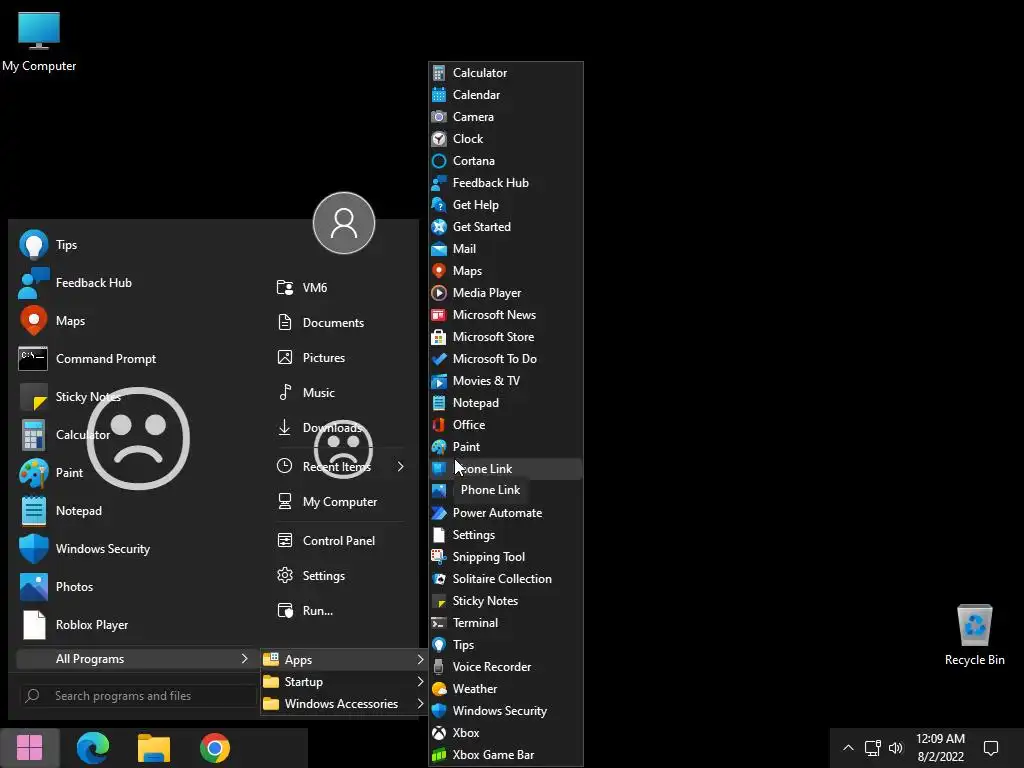
Task: Open File Explorer from taskbar
Action: point(153,748)
